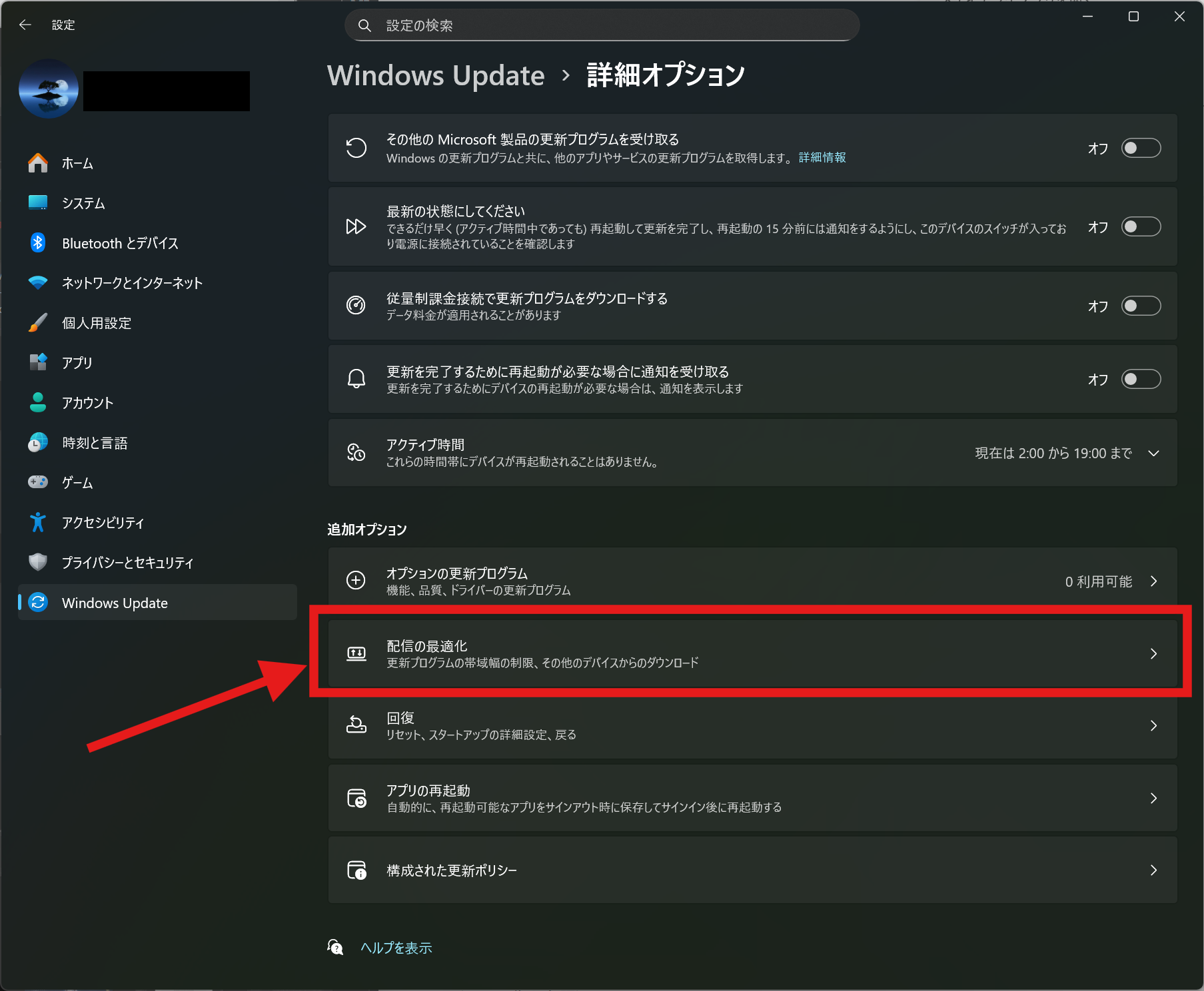This screenshot has height=991, width=1204.
Task: Click the Windows Update sync icon in the sidebar
Action: 38,603
